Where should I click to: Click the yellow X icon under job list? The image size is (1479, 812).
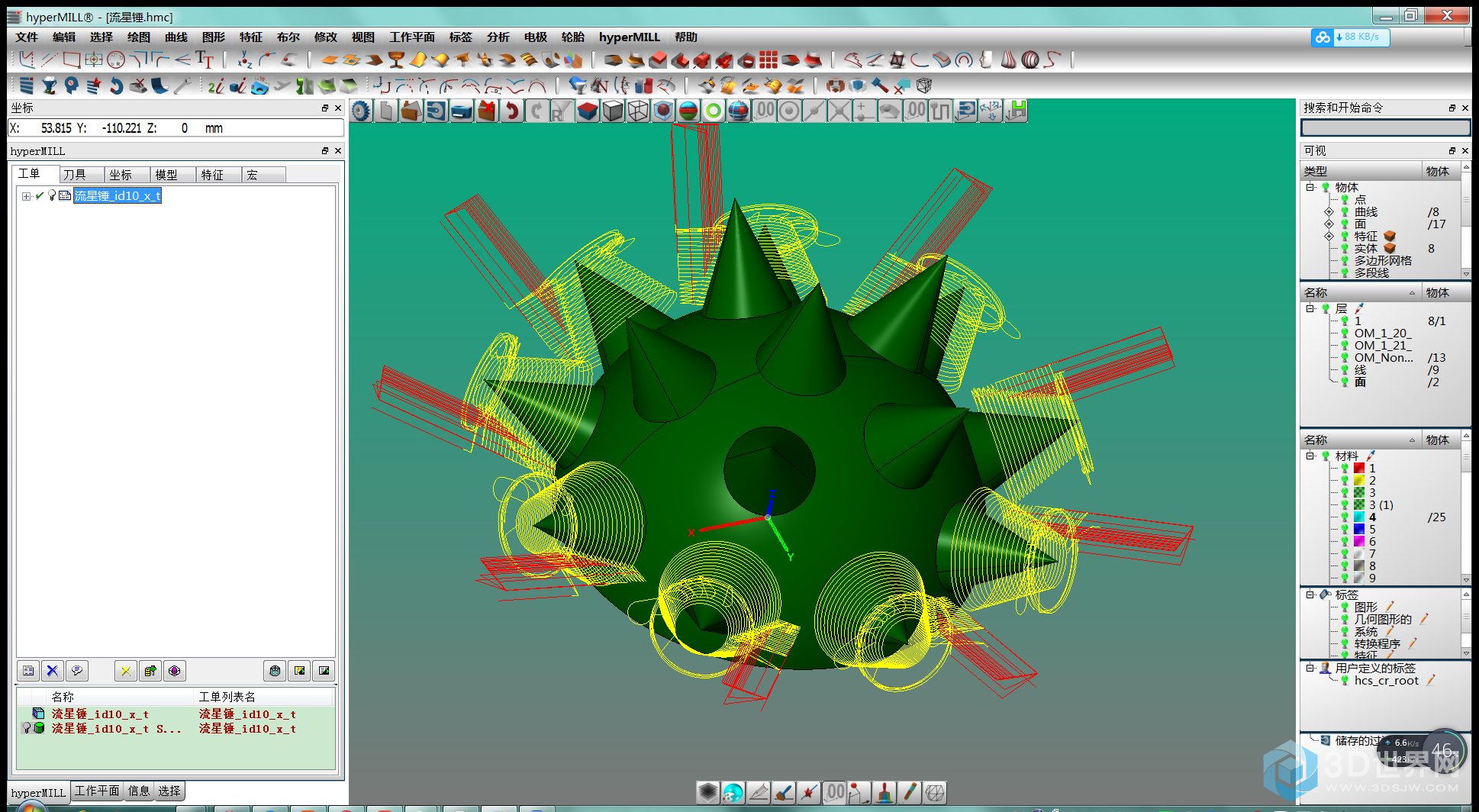[126, 671]
